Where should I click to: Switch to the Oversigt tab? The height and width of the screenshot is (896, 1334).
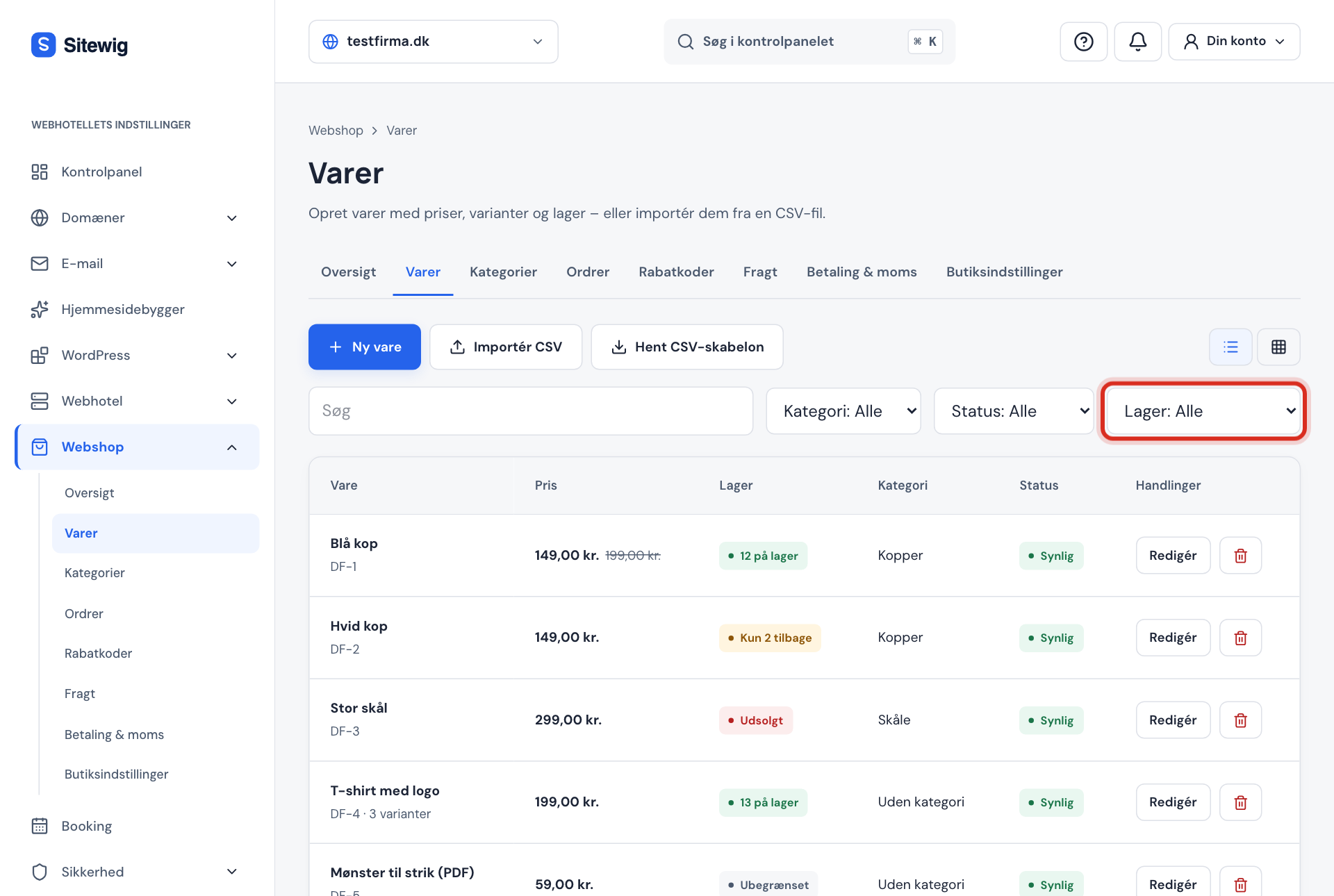pos(348,272)
